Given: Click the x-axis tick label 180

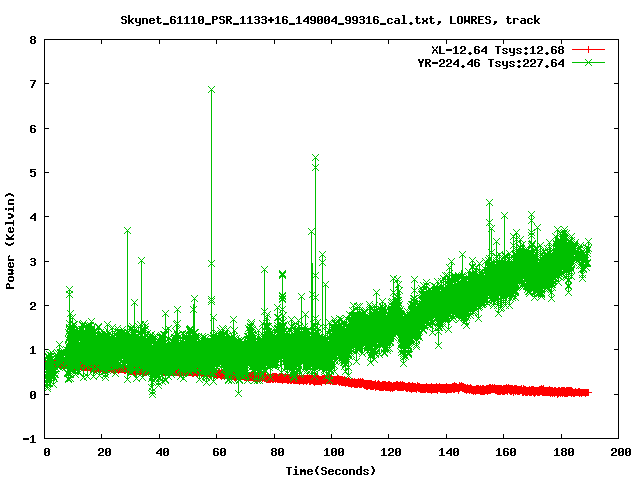Looking at the screenshot, I should pyautogui.click(x=561, y=452).
